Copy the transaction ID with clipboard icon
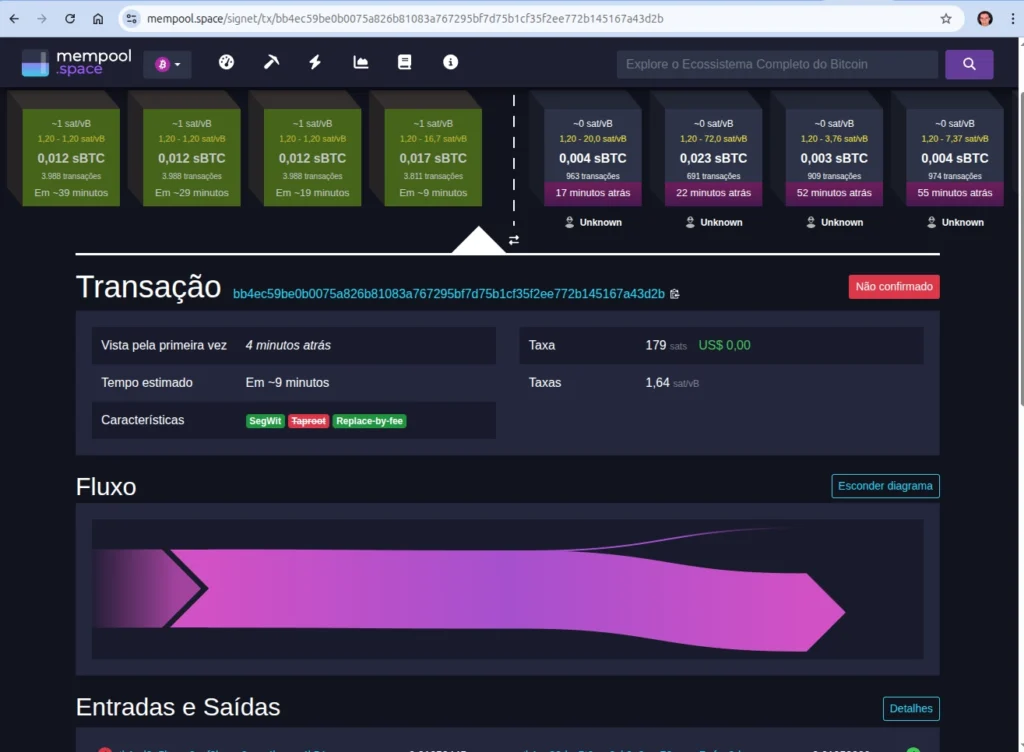 (675, 293)
